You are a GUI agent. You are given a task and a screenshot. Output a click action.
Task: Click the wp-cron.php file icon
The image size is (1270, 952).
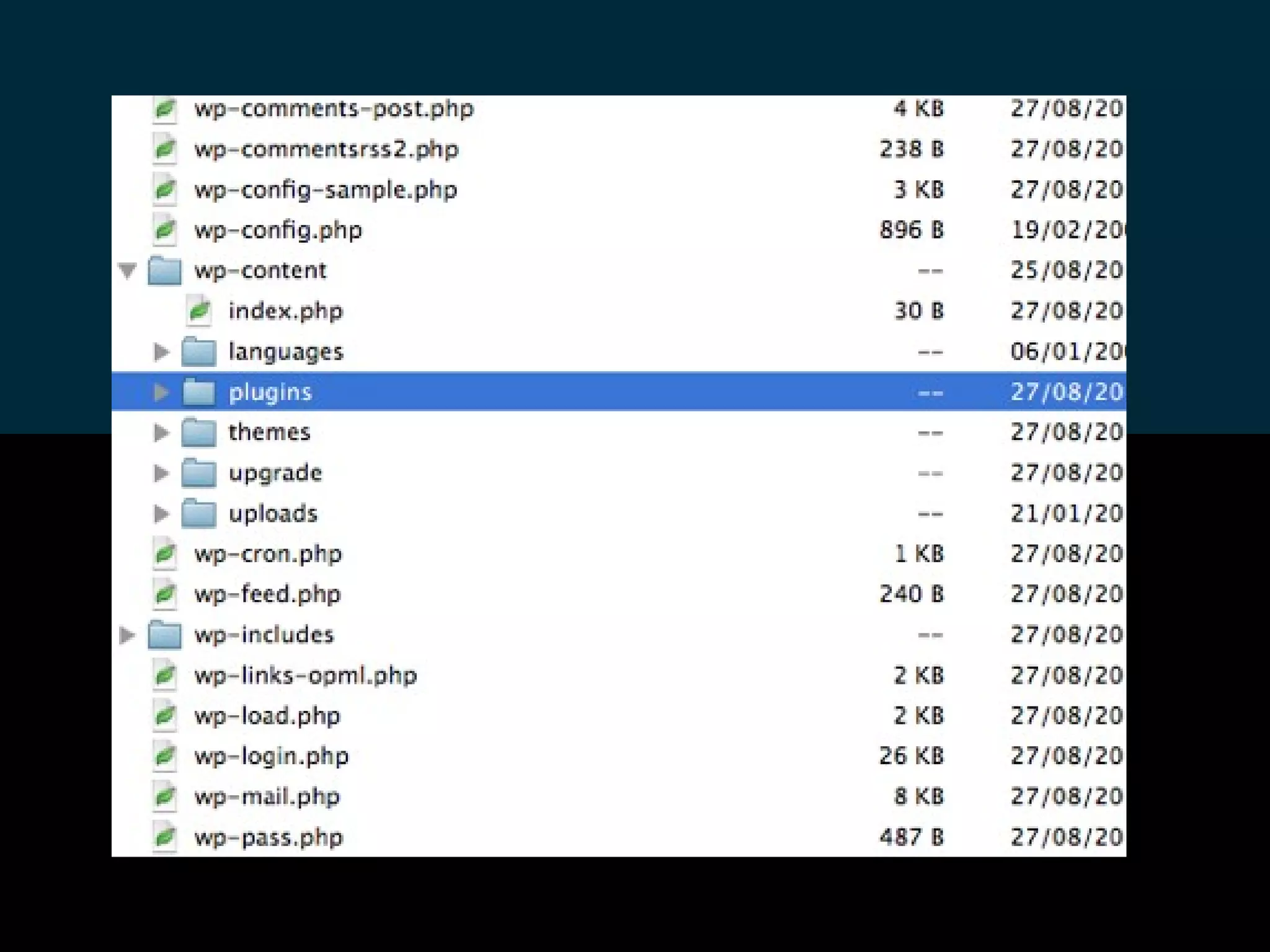(x=165, y=554)
